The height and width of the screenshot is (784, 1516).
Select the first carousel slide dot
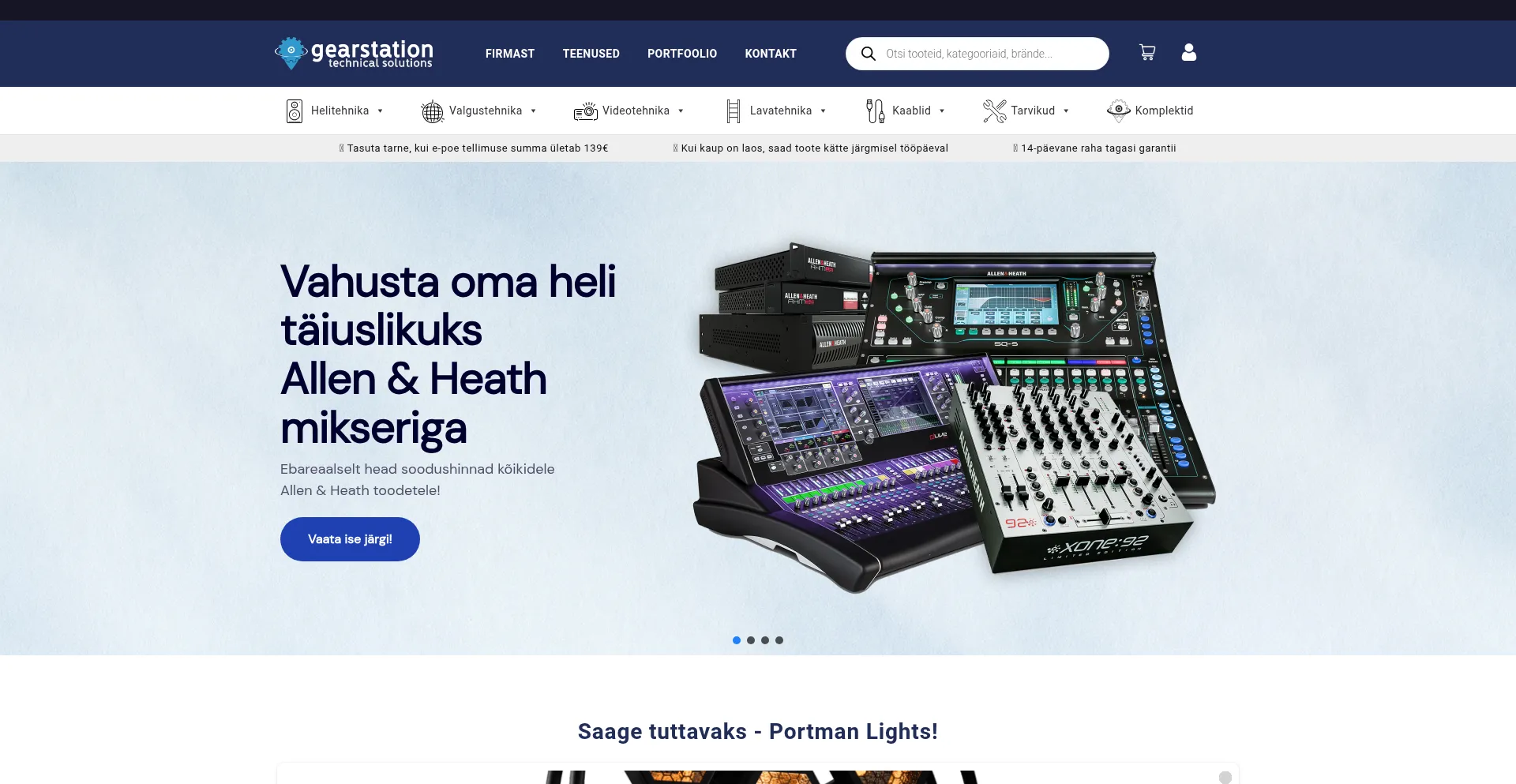(737, 640)
